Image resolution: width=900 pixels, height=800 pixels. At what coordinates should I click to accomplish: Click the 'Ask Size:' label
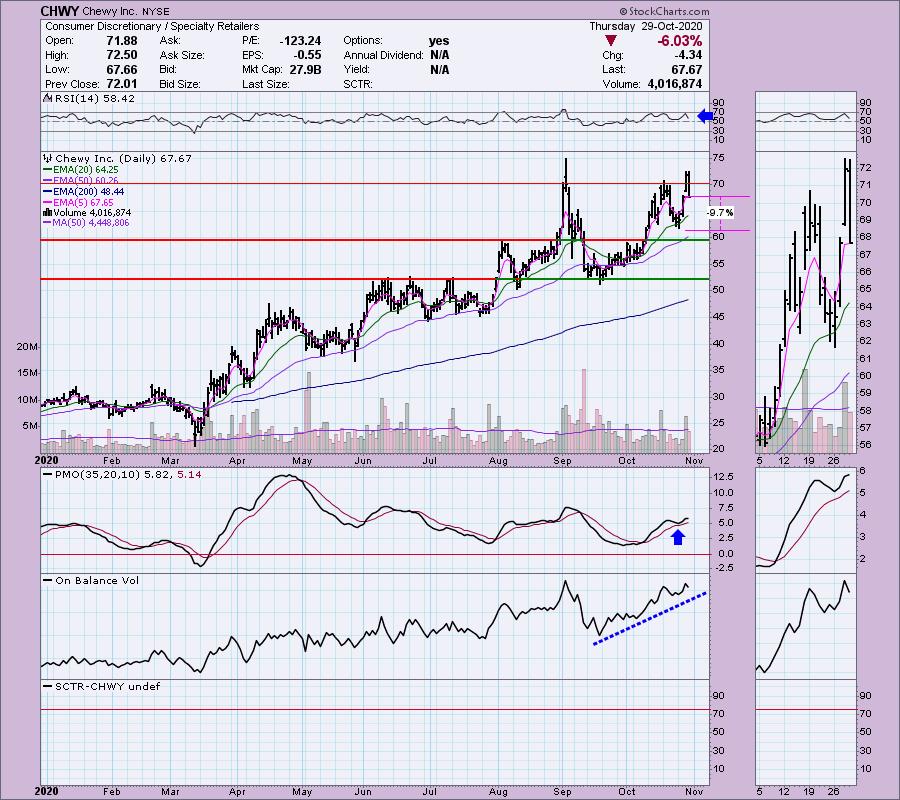click(x=182, y=55)
